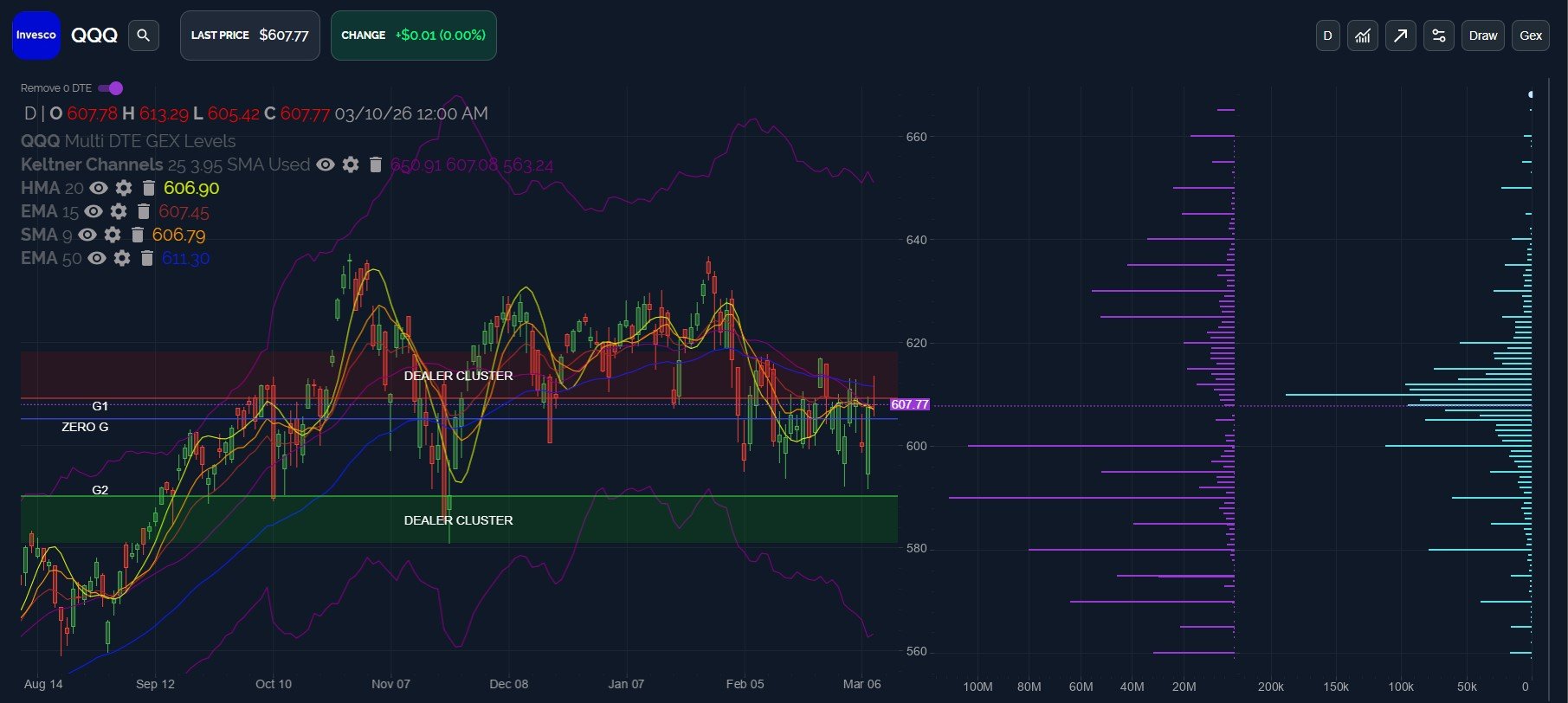Click the Gex button
This screenshot has width=1568, height=703.
[1531, 35]
